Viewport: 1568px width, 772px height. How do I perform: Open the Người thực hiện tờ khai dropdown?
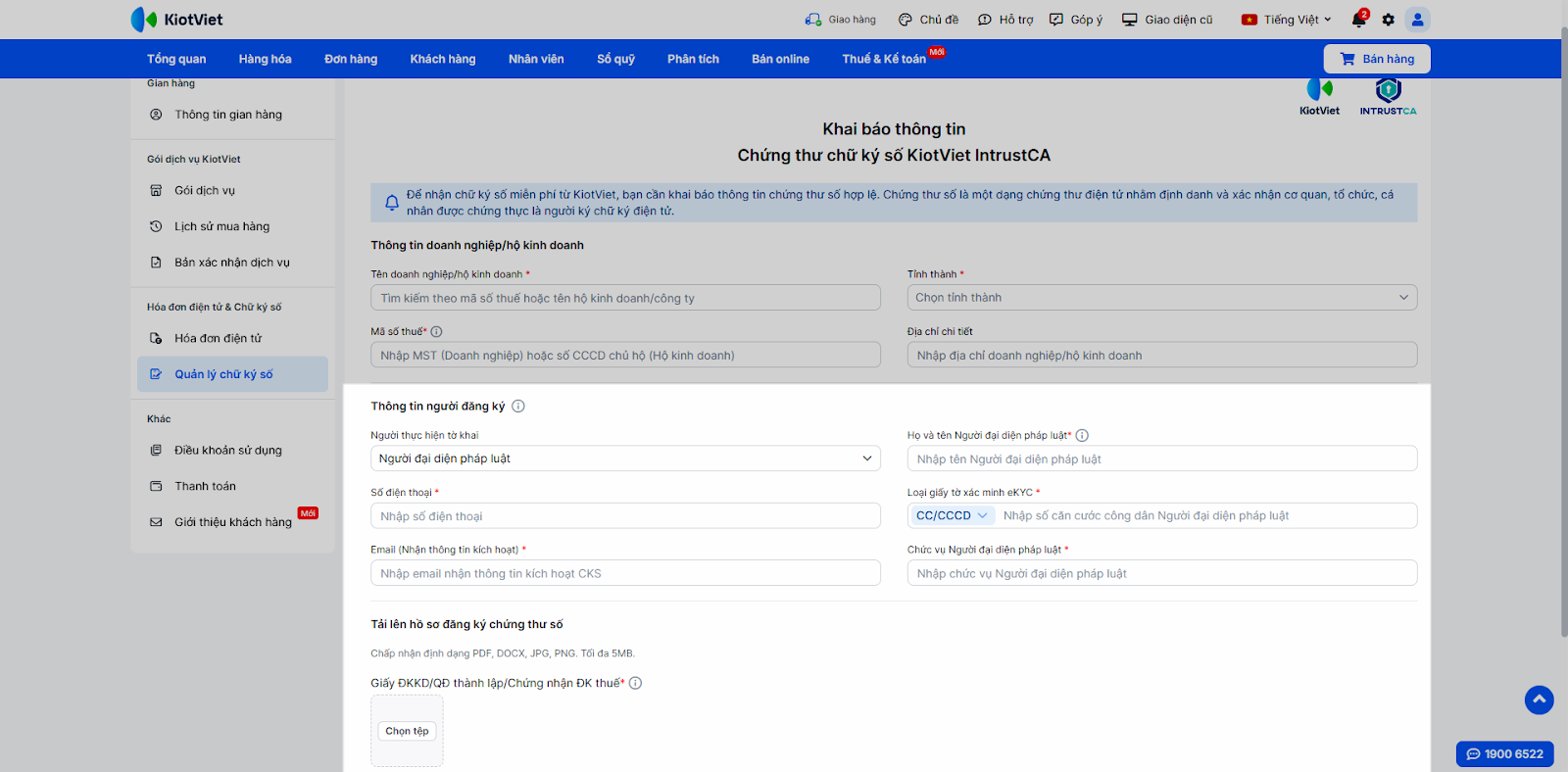(625, 458)
